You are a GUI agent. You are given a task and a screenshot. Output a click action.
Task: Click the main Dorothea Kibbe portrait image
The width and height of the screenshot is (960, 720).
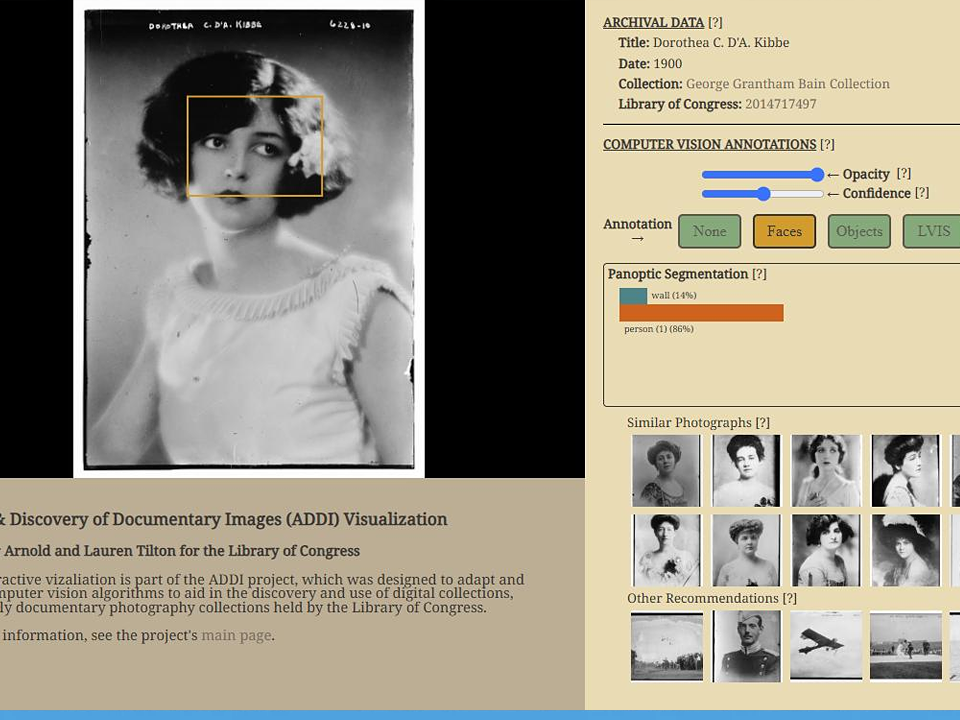(249, 239)
